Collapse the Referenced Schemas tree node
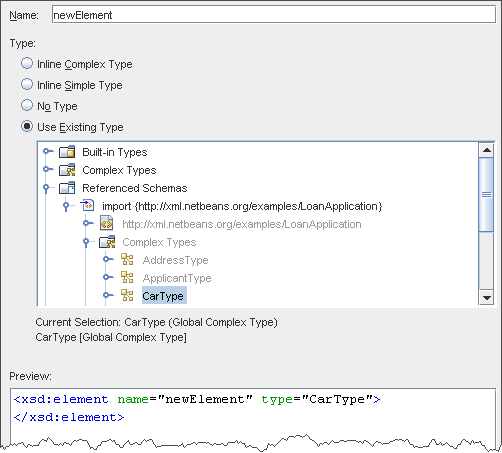Image resolution: width=502 pixels, height=453 pixels. (47, 188)
